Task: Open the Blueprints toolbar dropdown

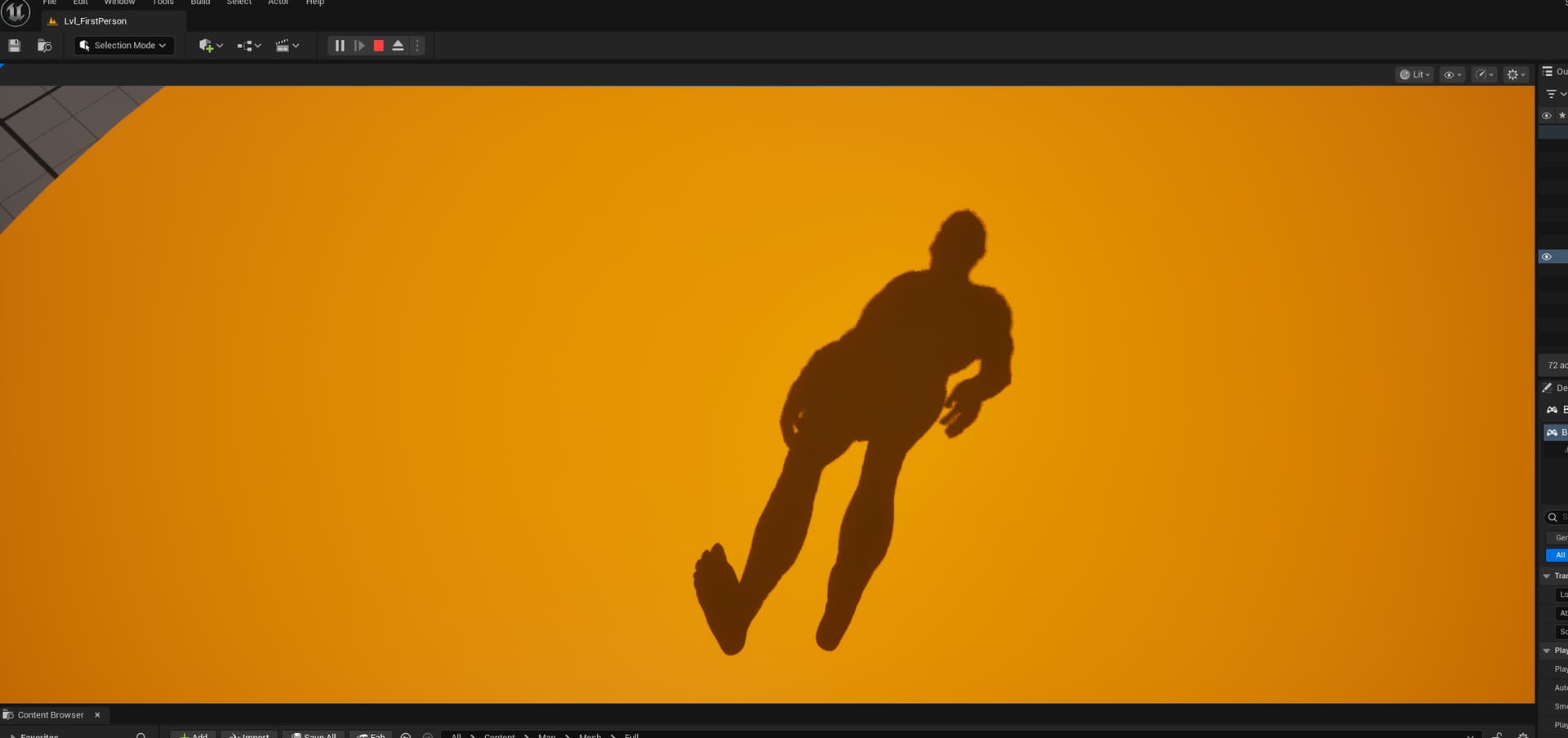Action: 249,46
